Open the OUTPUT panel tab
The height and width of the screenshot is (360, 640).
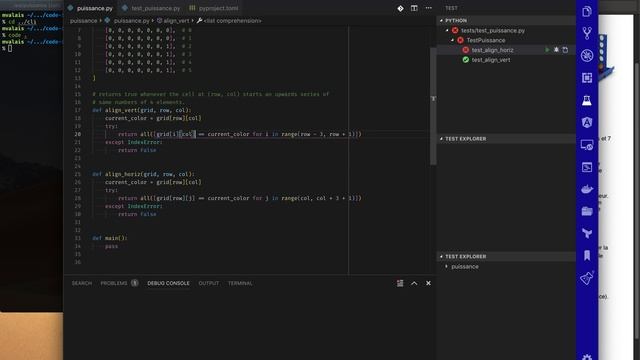click(209, 283)
